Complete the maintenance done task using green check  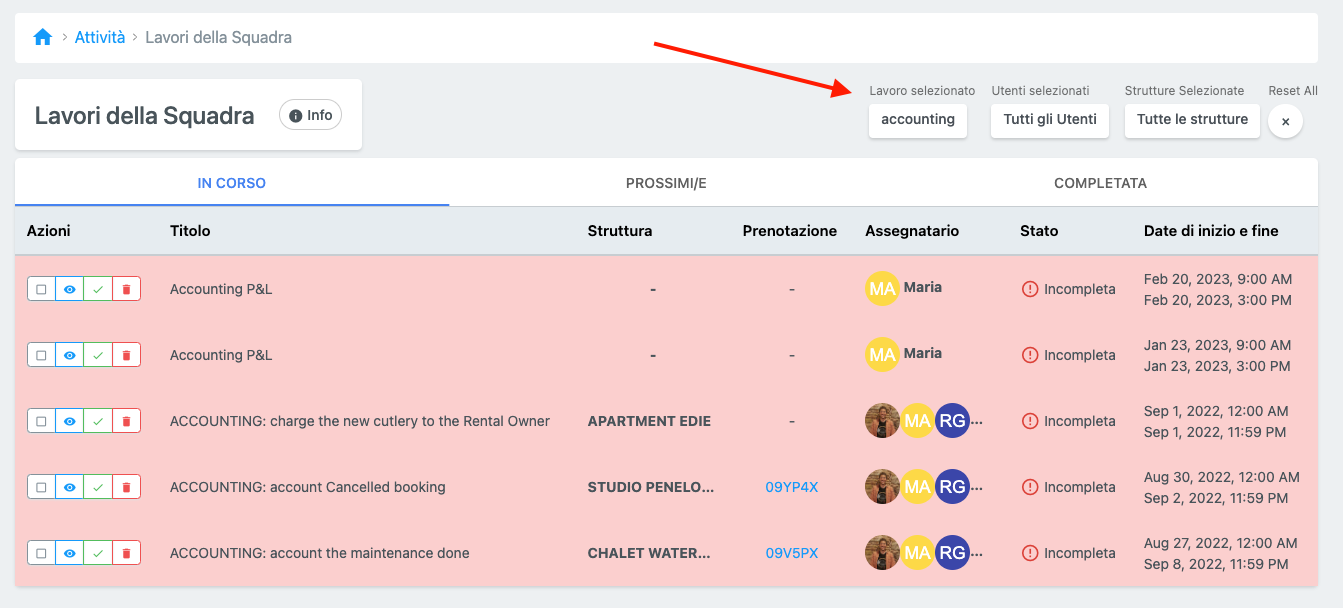(x=98, y=553)
